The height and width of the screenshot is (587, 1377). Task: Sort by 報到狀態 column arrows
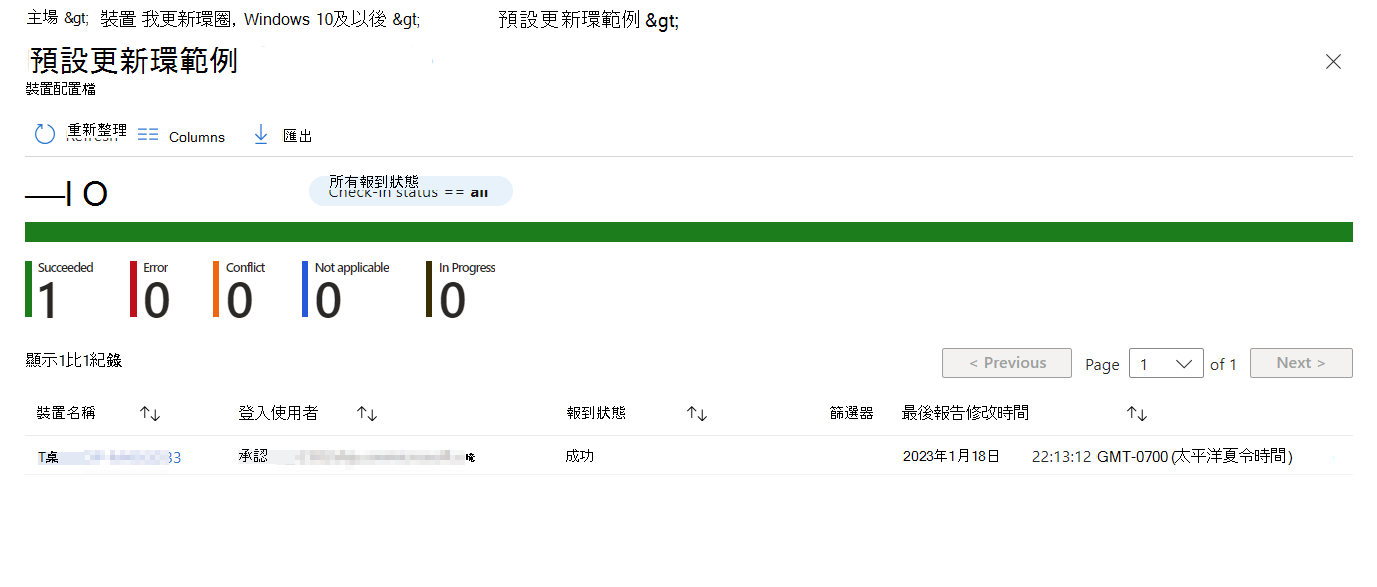tap(697, 414)
